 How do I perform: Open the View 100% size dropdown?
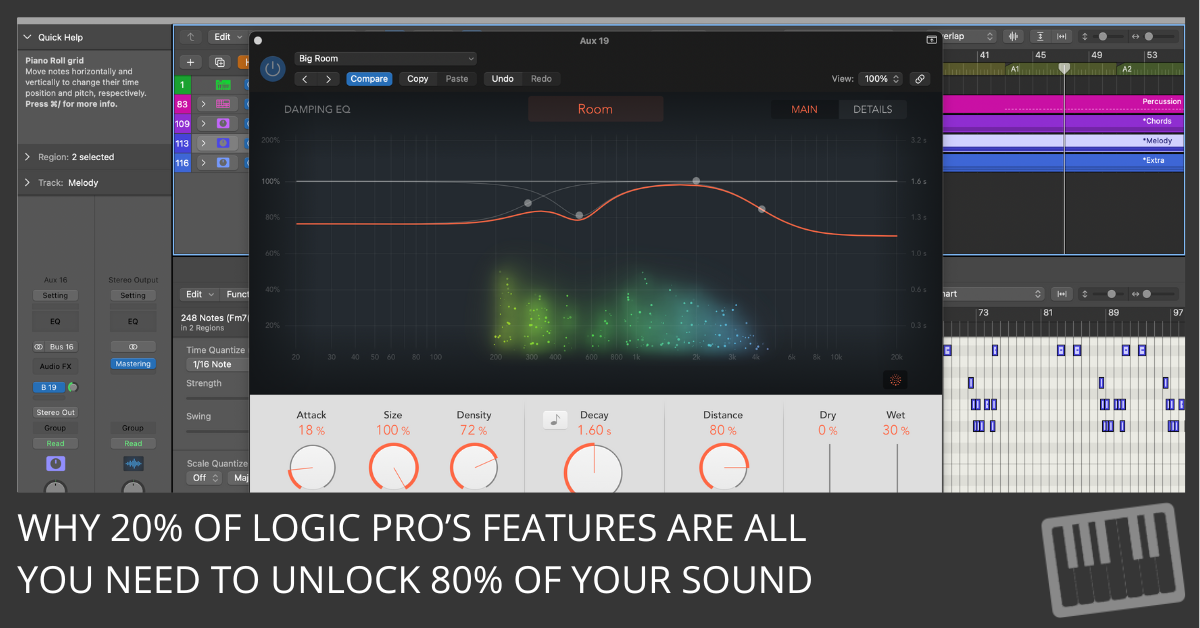point(882,79)
